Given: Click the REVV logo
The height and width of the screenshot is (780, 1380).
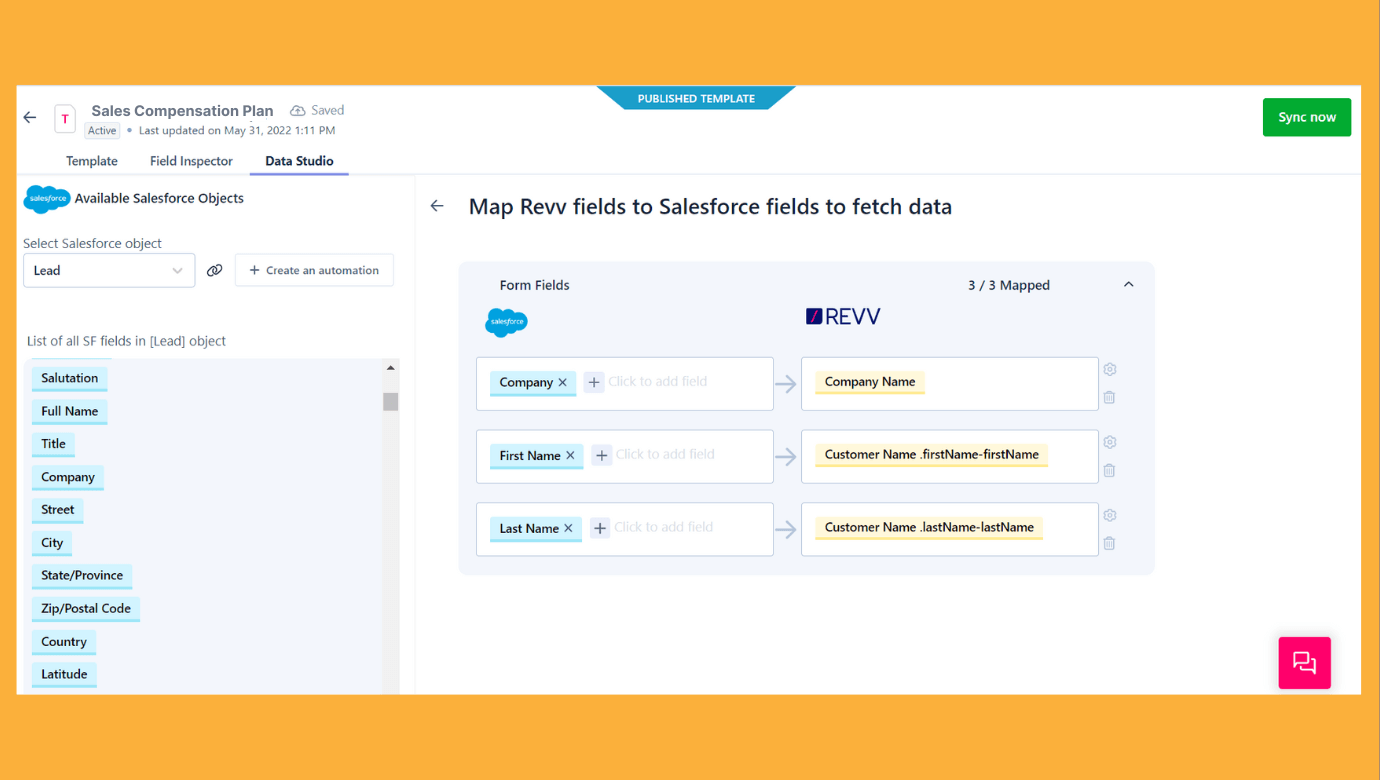Looking at the screenshot, I should pyautogui.click(x=843, y=316).
